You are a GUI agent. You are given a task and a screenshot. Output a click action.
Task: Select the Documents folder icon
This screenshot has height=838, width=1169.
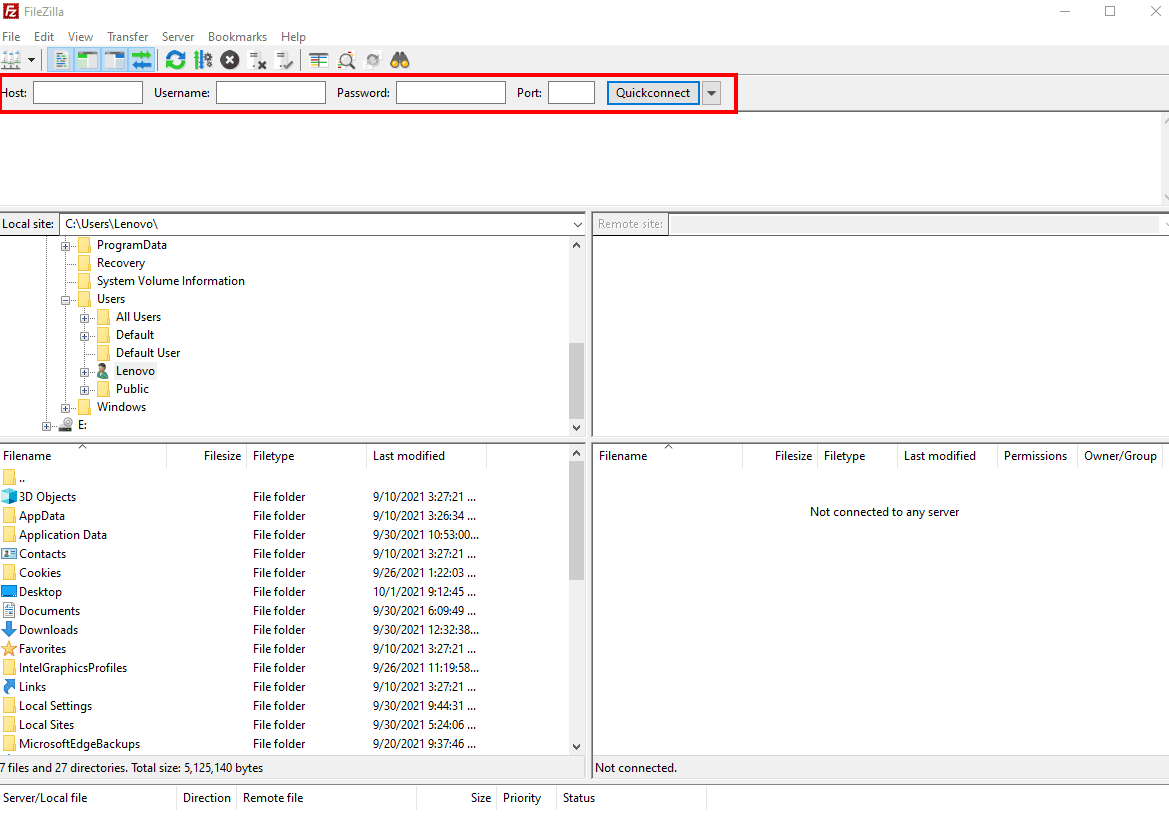point(9,610)
